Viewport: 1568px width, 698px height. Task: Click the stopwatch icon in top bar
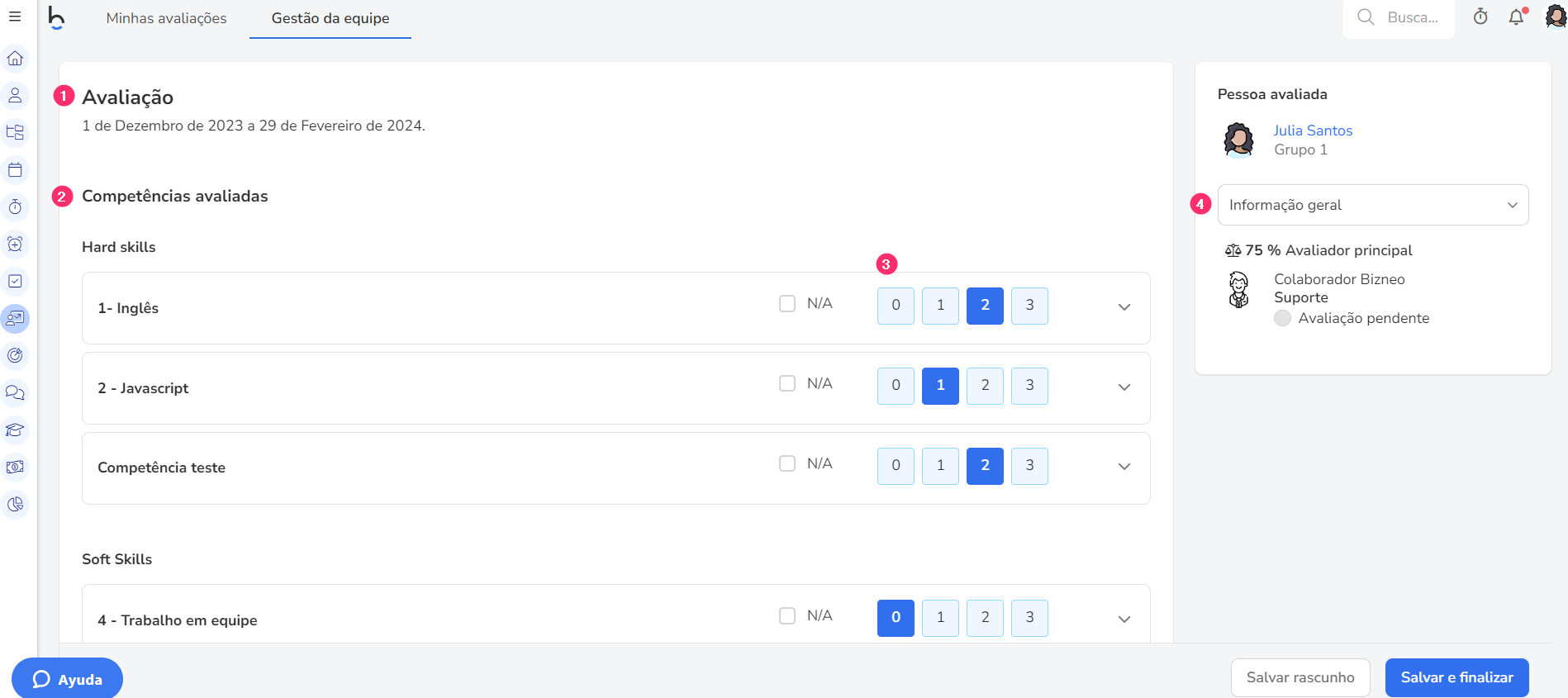click(x=1480, y=17)
